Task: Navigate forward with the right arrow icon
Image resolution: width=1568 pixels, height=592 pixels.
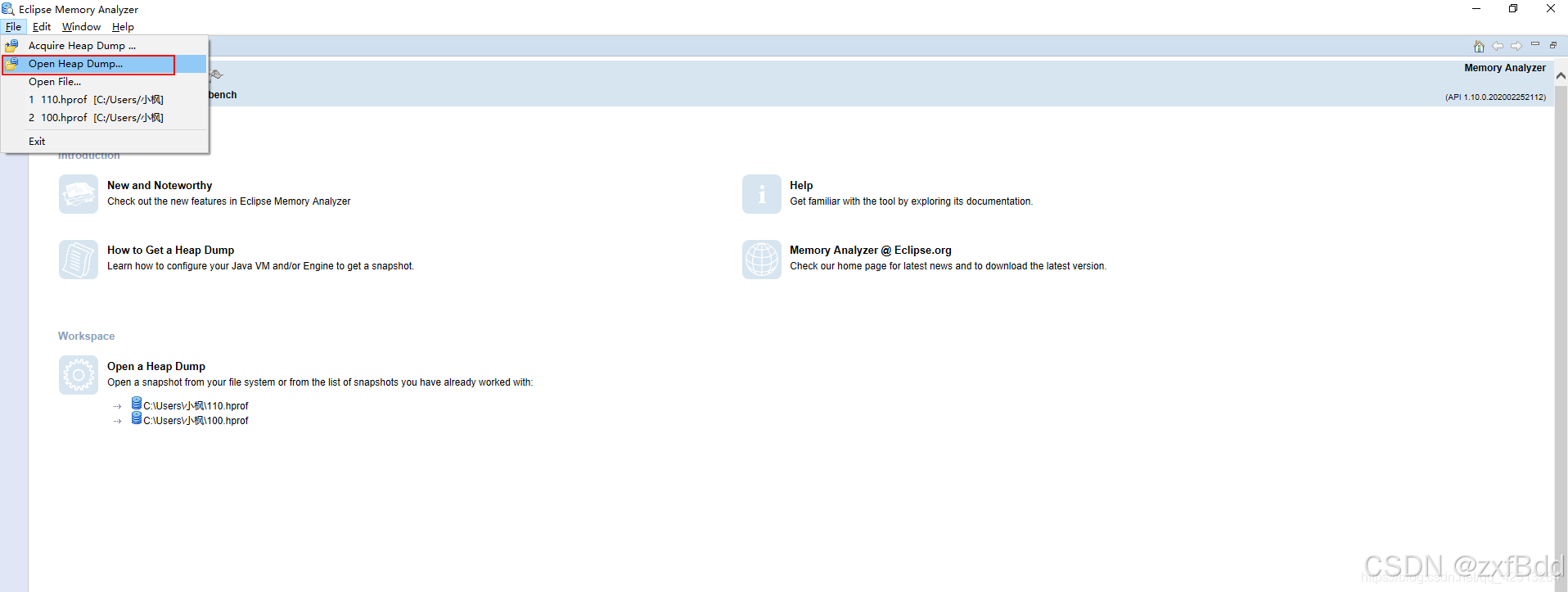Action: [1516, 46]
